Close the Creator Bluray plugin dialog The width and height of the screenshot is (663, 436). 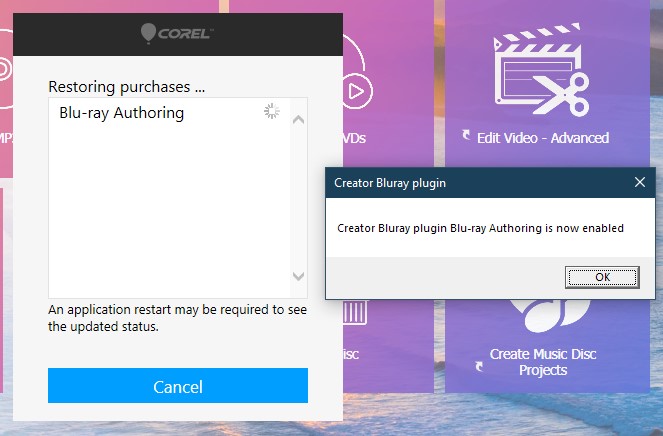pos(640,182)
